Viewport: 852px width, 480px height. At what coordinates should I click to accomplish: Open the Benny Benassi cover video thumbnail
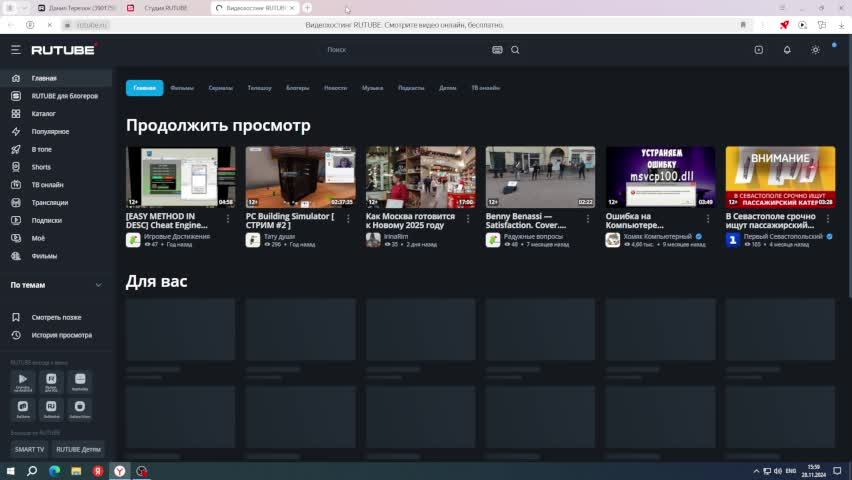pyautogui.click(x=540, y=177)
